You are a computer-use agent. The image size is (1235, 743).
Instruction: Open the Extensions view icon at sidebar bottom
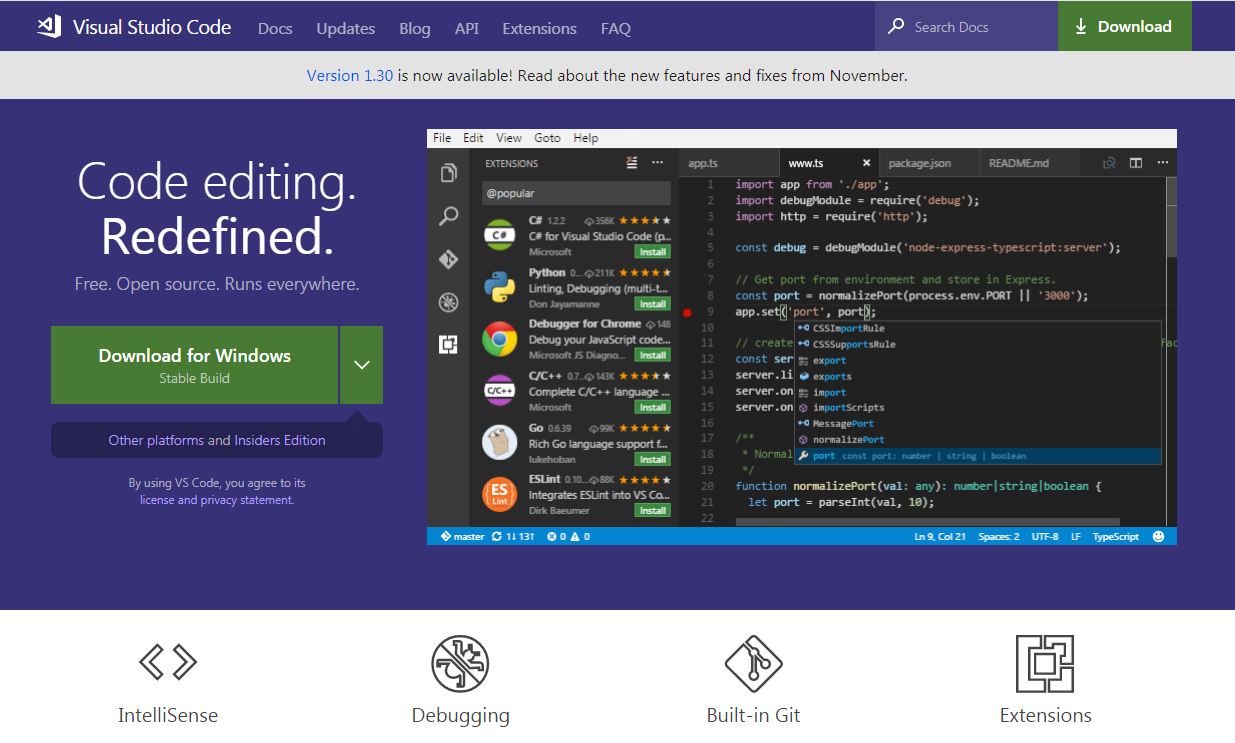[x=449, y=344]
